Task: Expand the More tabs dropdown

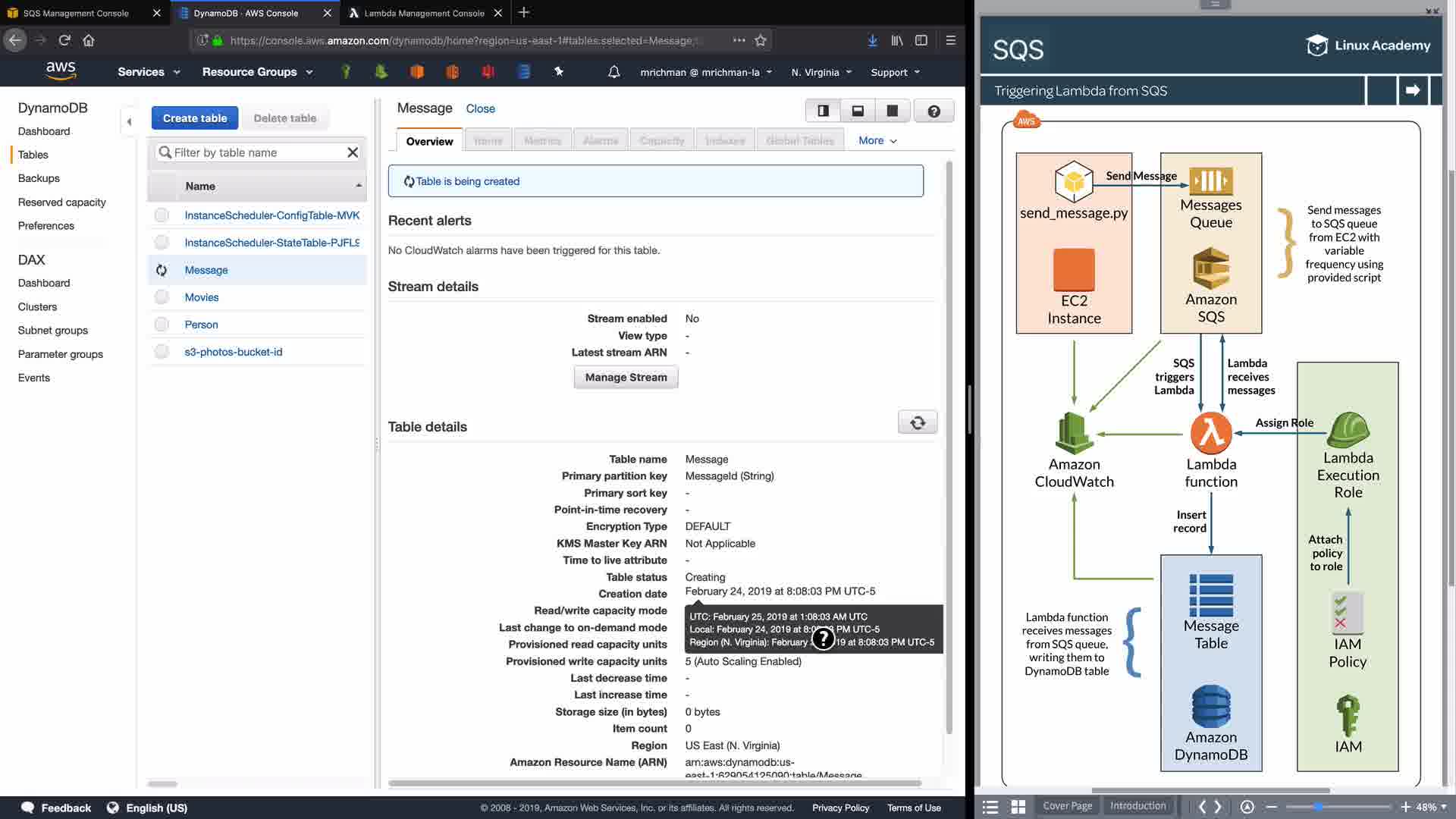Action: point(877,141)
